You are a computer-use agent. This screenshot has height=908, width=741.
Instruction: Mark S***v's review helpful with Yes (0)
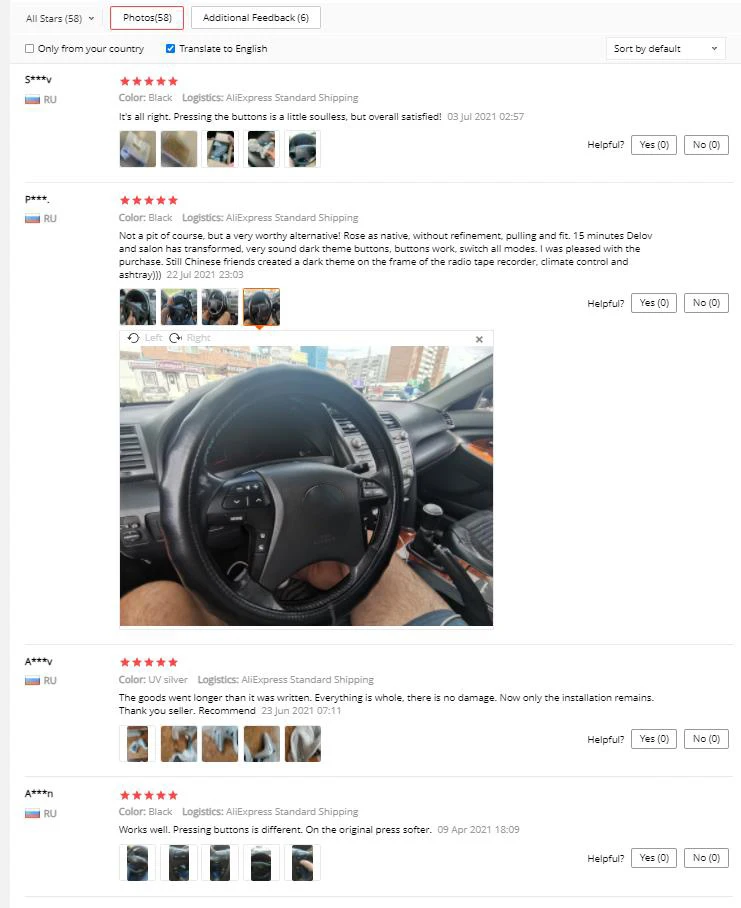[x=654, y=145]
